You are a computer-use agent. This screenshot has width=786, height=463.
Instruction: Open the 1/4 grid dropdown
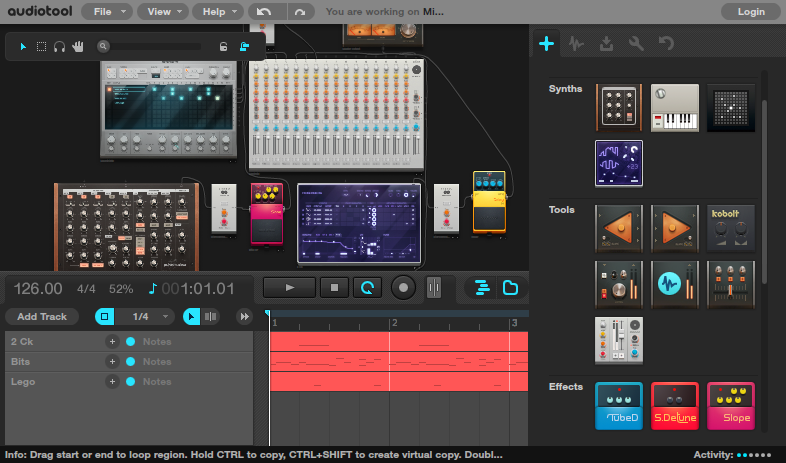[x=145, y=317]
